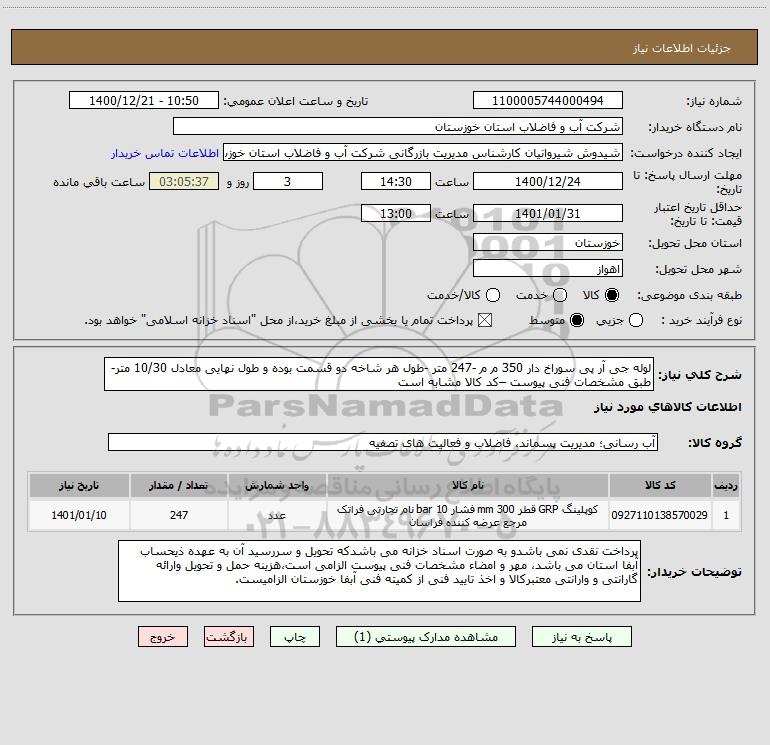Screen dimensions: 770x745
Task: Click the need date cell 1401/01/10
Action: point(79,515)
